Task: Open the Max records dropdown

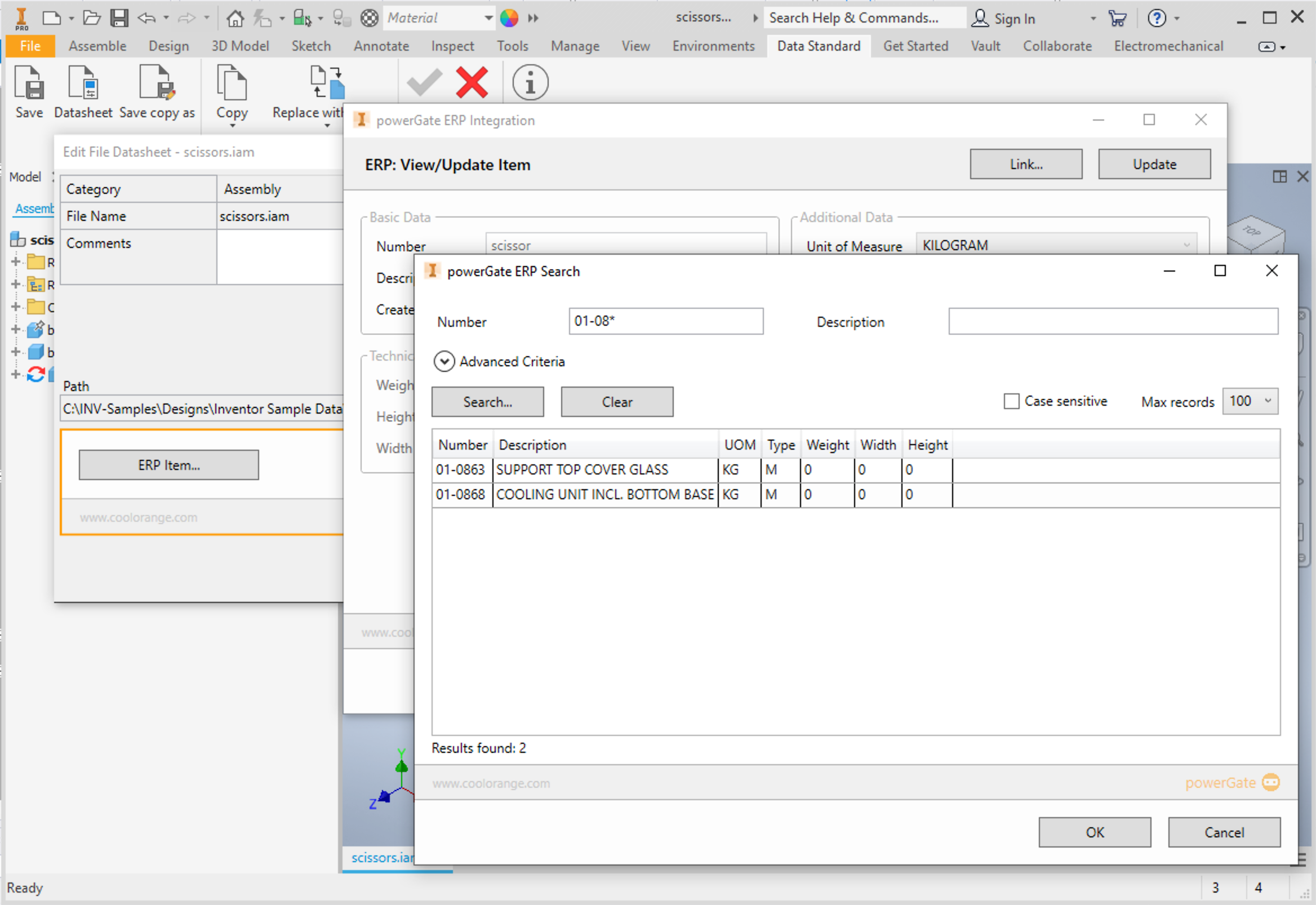Action: tap(1250, 401)
